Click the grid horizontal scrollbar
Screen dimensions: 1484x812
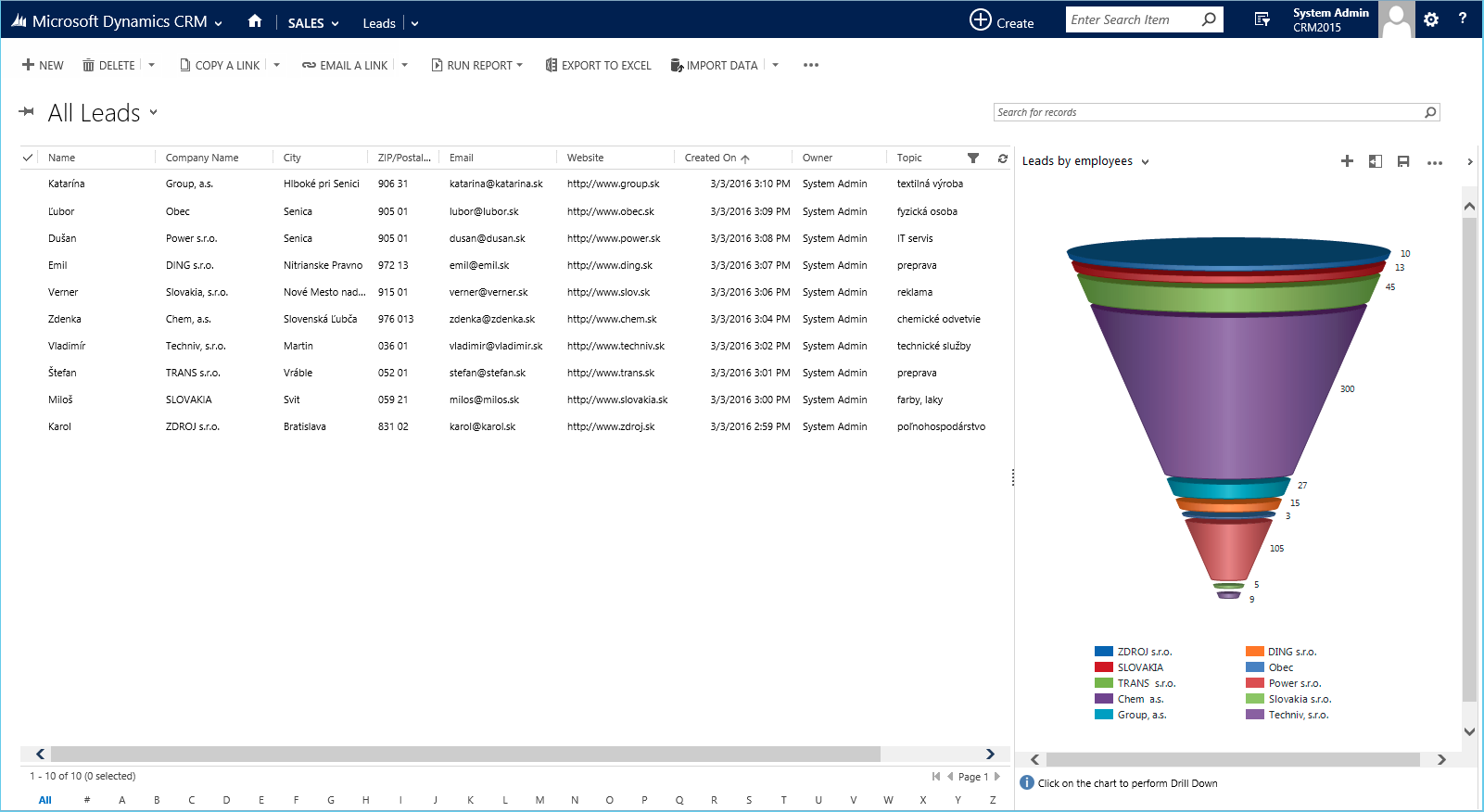click(465, 754)
